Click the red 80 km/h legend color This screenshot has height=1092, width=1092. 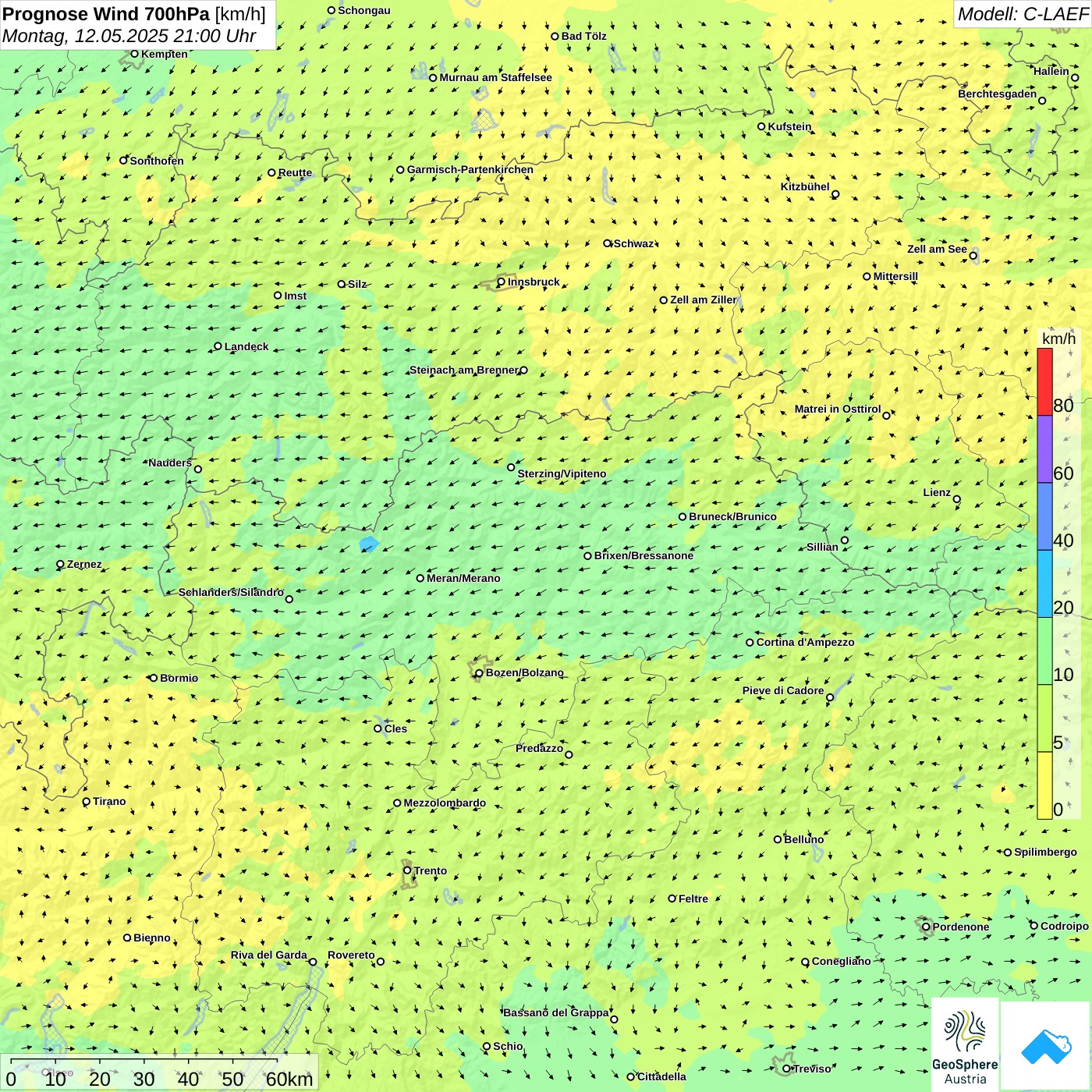pyautogui.click(x=1045, y=381)
